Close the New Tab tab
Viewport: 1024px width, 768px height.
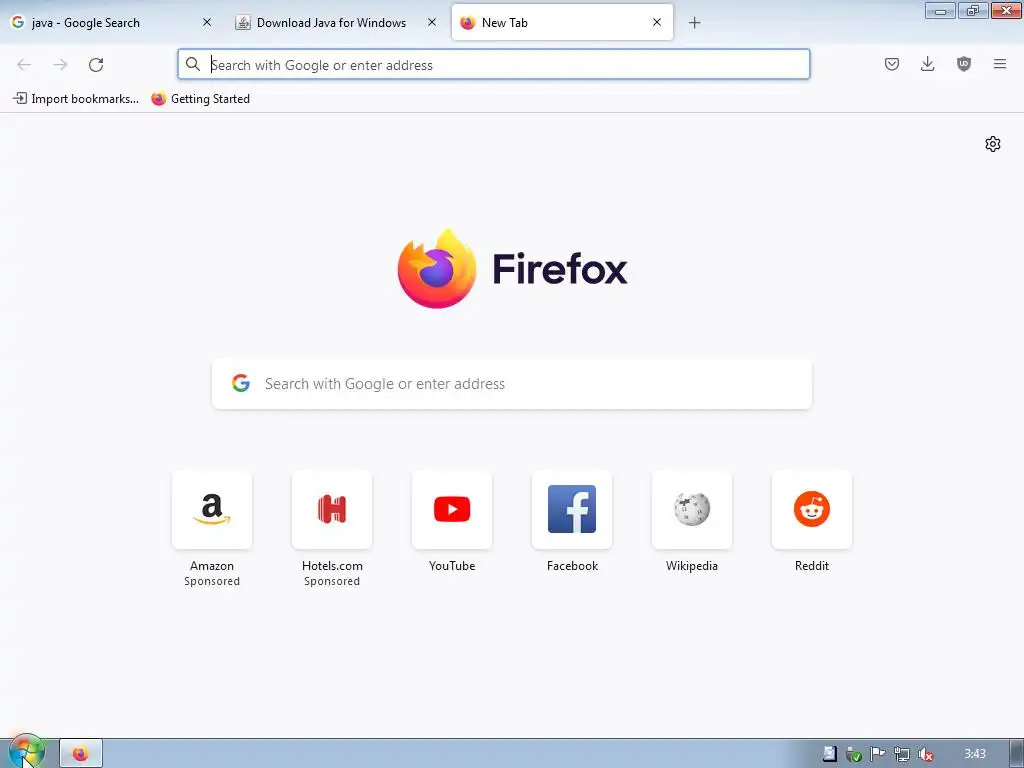[x=657, y=22]
